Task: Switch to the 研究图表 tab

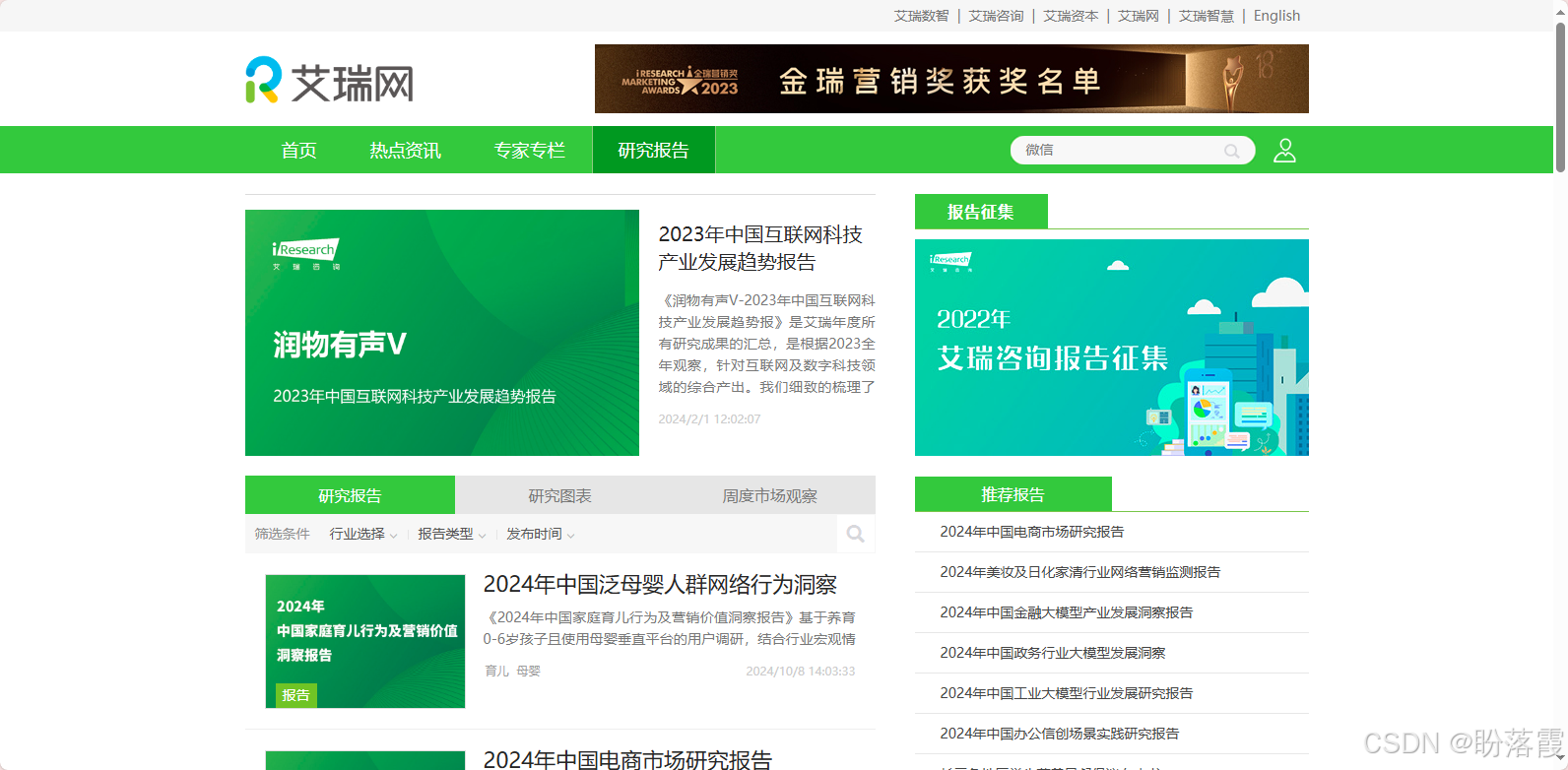Action: point(559,495)
